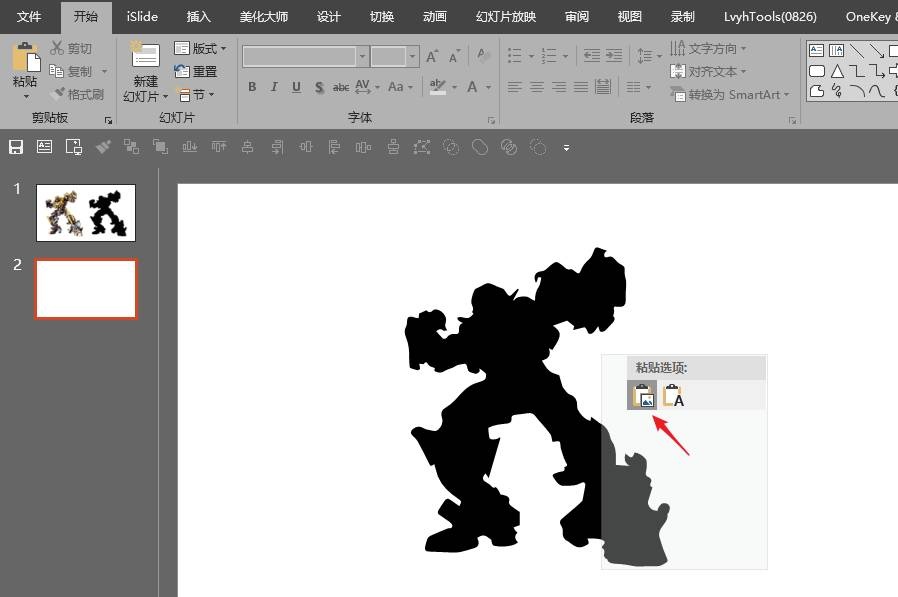Open the Align Text (对齐文本) dropdown

click(708, 71)
